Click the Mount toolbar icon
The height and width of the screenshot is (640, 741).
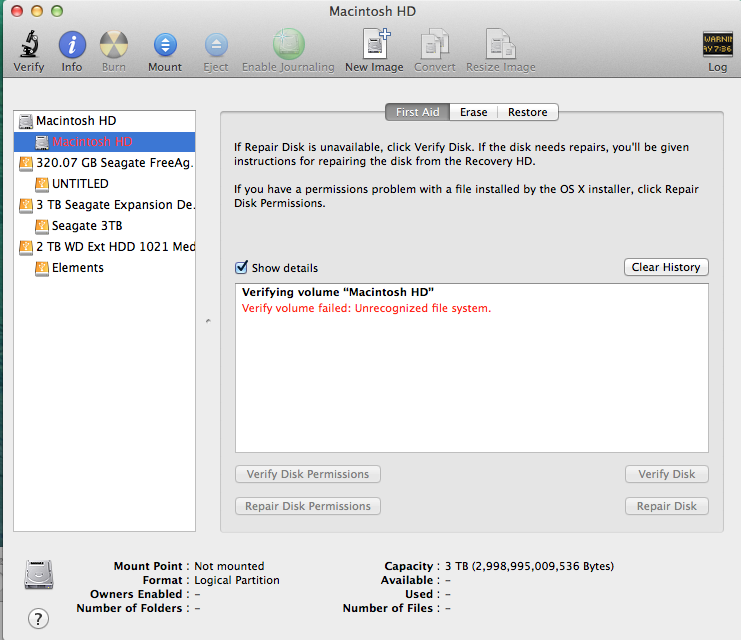tap(165, 45)
